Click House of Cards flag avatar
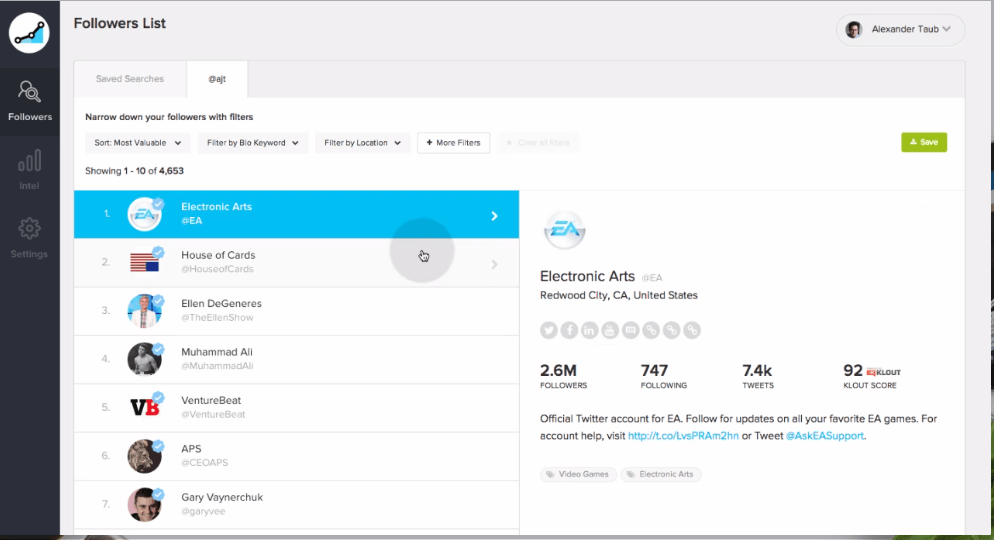994x540 pixels. click(145, 262)
